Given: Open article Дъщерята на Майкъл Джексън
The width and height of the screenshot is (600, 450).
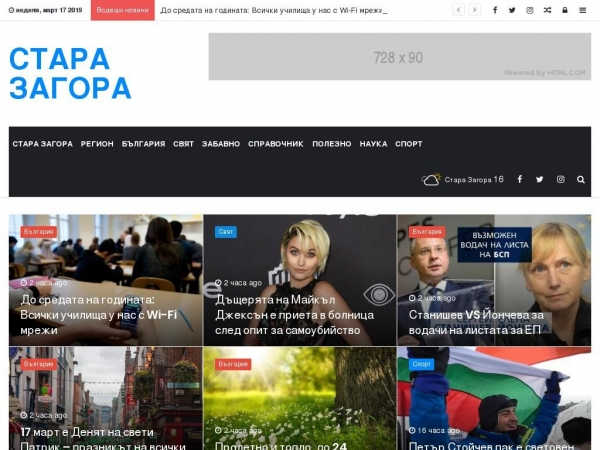Looking at the screenshot, I should (294, 315).
